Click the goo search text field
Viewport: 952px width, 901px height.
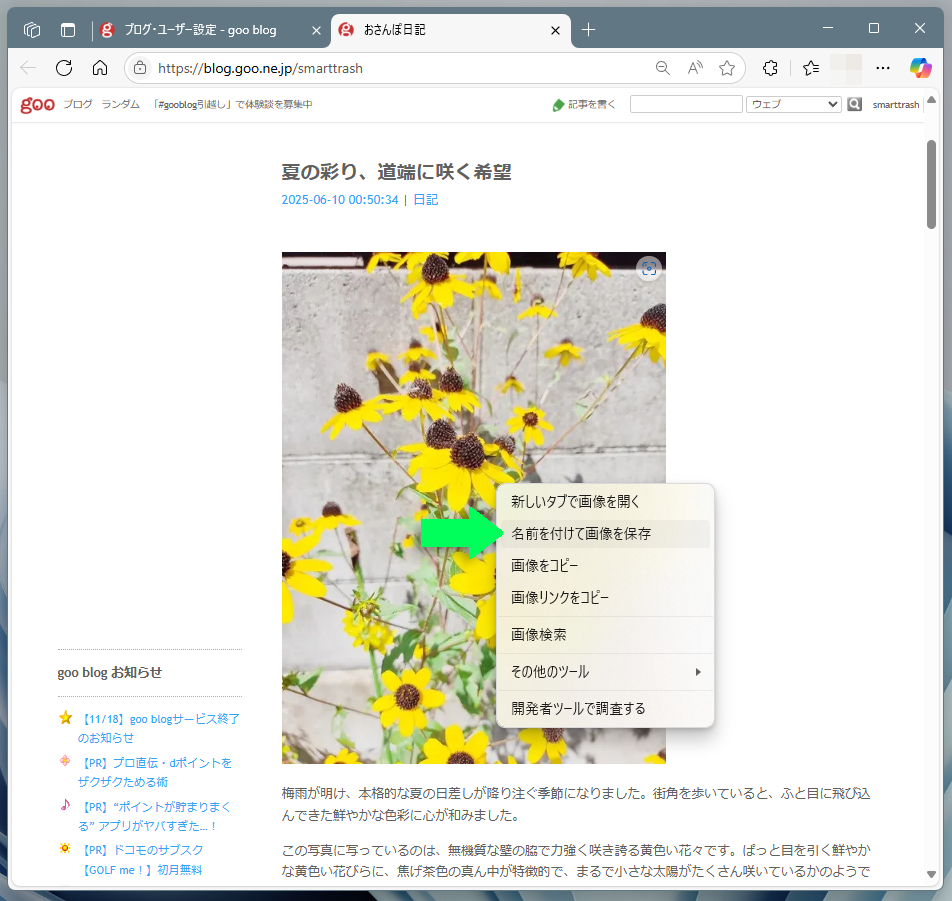click(x=686, y=104)
